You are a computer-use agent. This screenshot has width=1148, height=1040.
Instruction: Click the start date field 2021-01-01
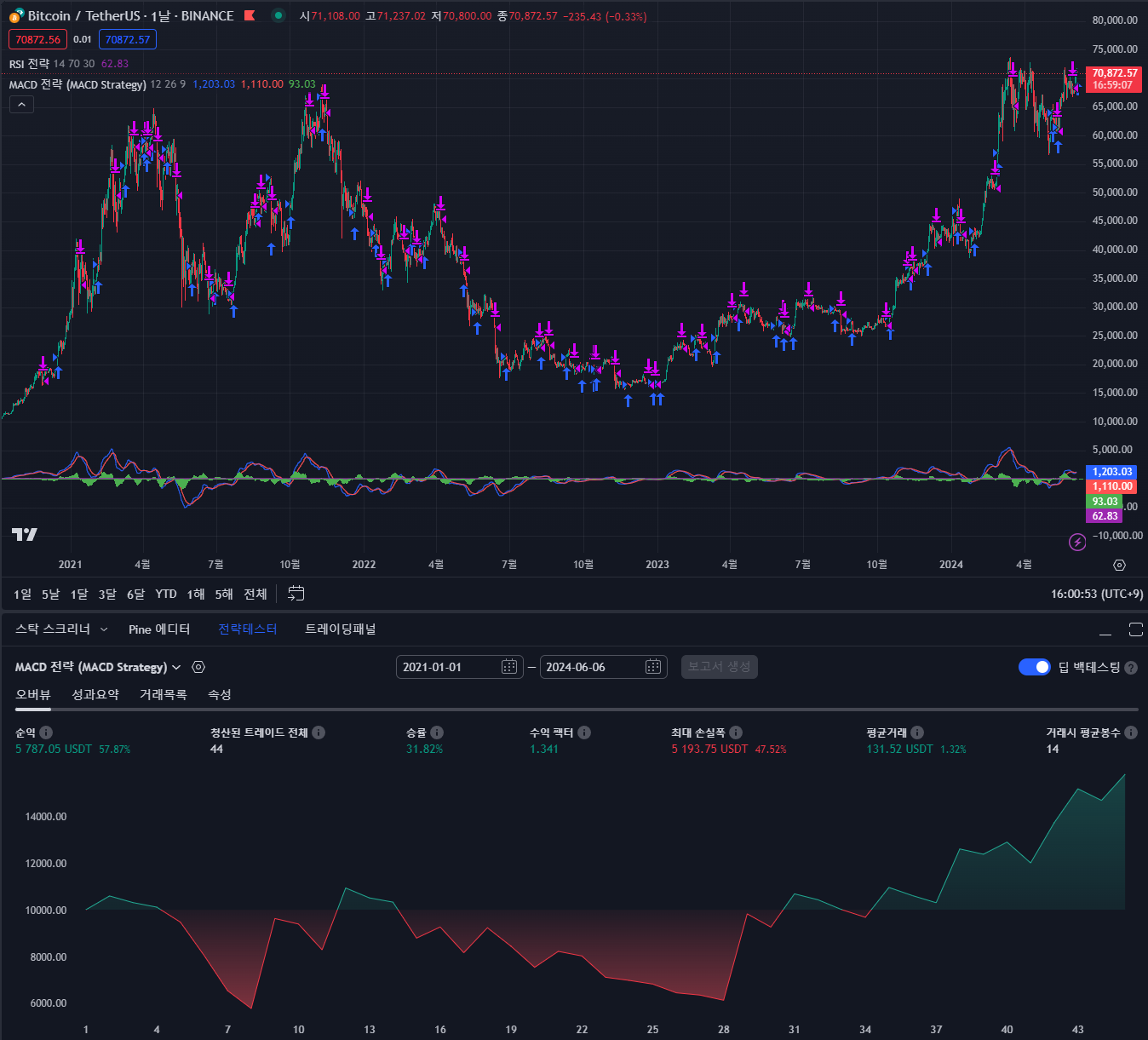click(459, 667)
